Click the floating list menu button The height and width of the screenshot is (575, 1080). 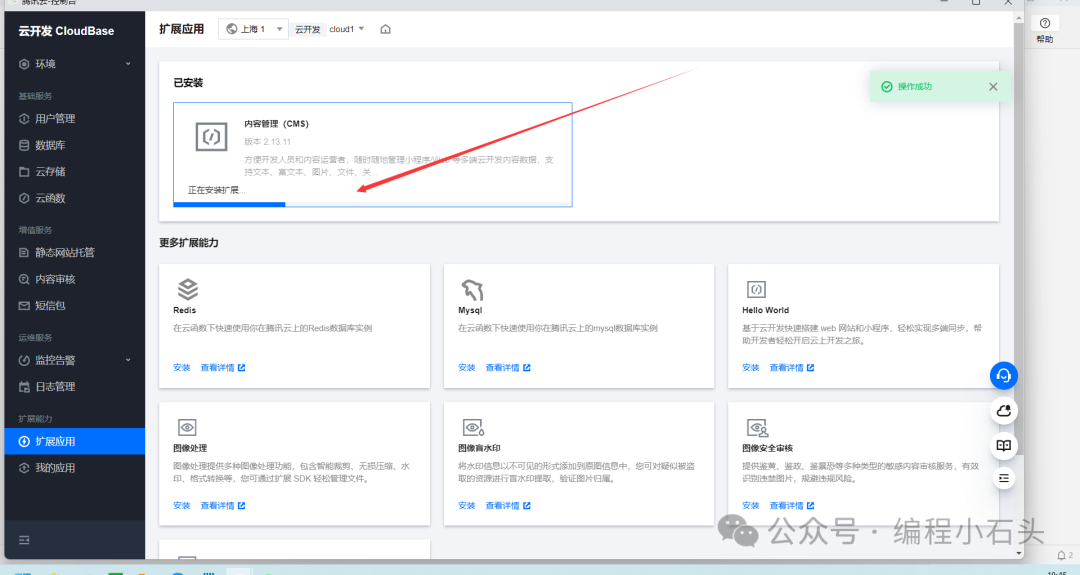(1004, 478)
